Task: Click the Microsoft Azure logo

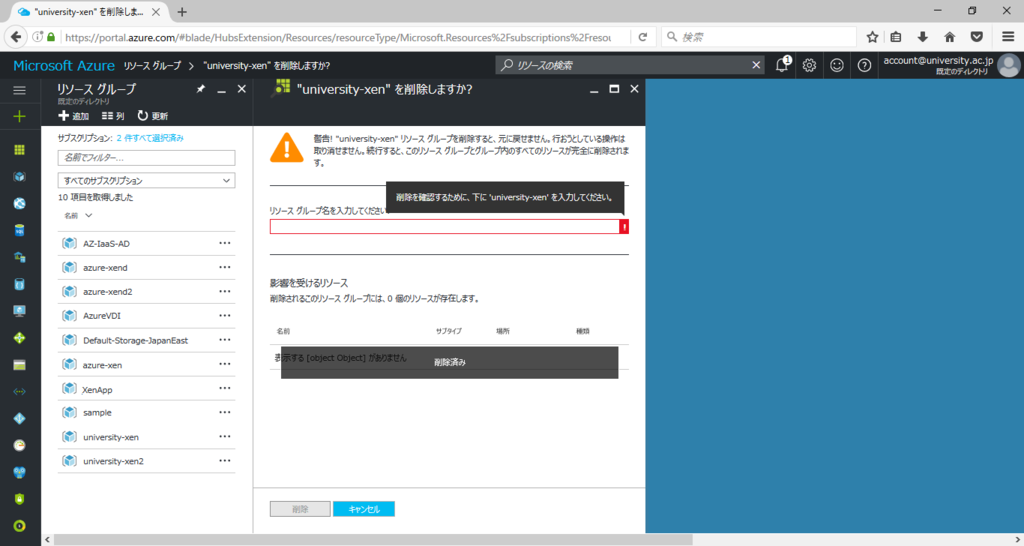Action: [64, 65]
